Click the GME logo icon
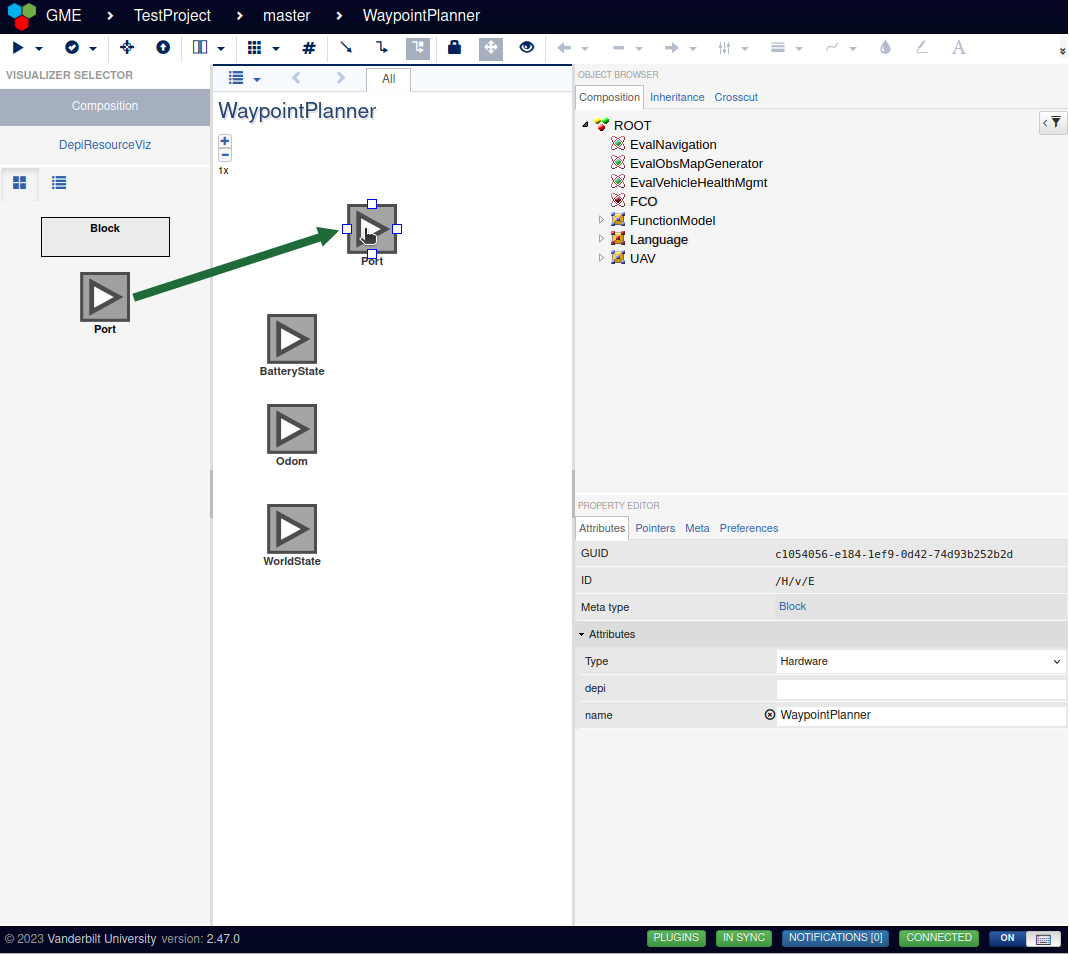 pos(21,16)
